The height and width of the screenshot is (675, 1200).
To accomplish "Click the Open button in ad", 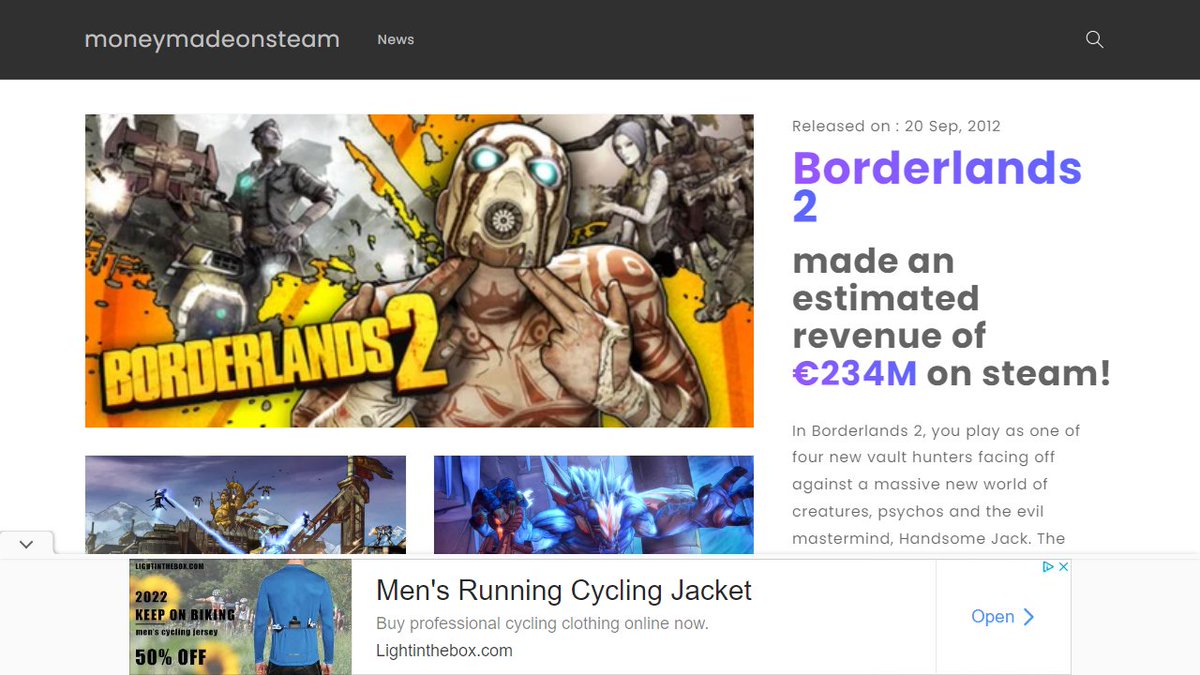I will coord(1003,617).
